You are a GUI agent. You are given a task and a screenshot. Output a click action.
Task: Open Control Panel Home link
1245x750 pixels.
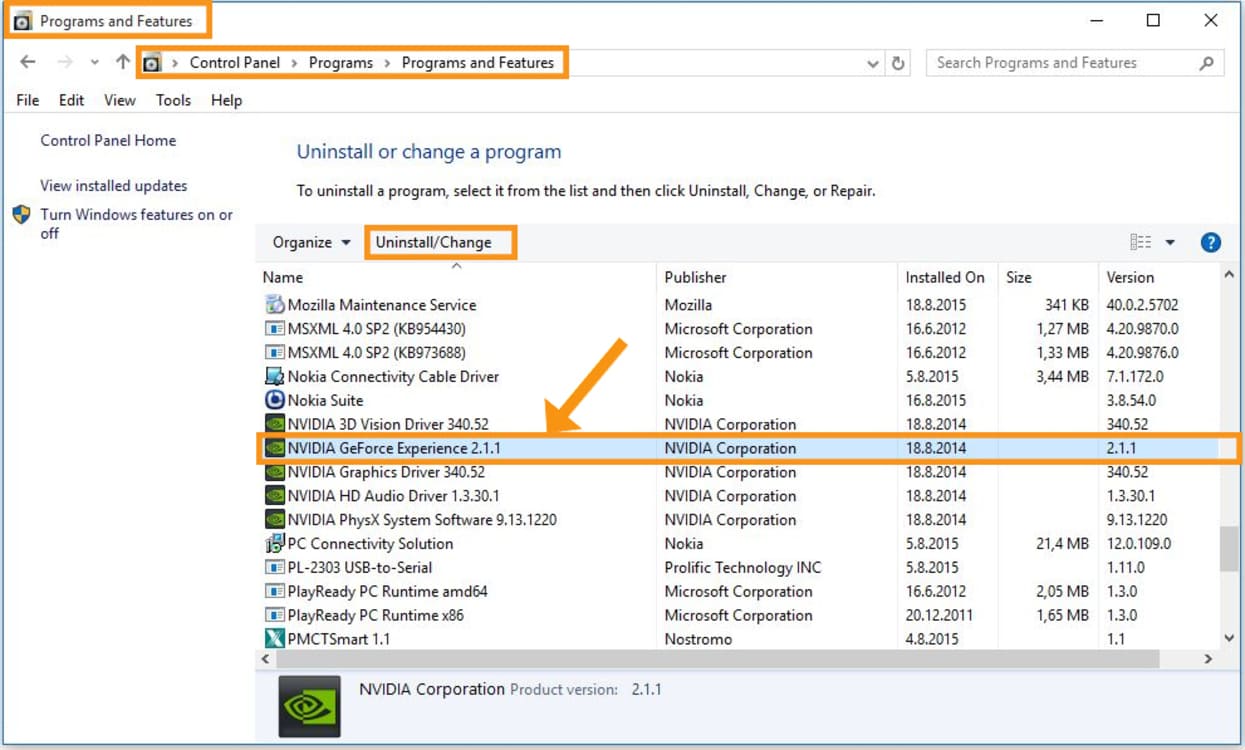(108, 141)
